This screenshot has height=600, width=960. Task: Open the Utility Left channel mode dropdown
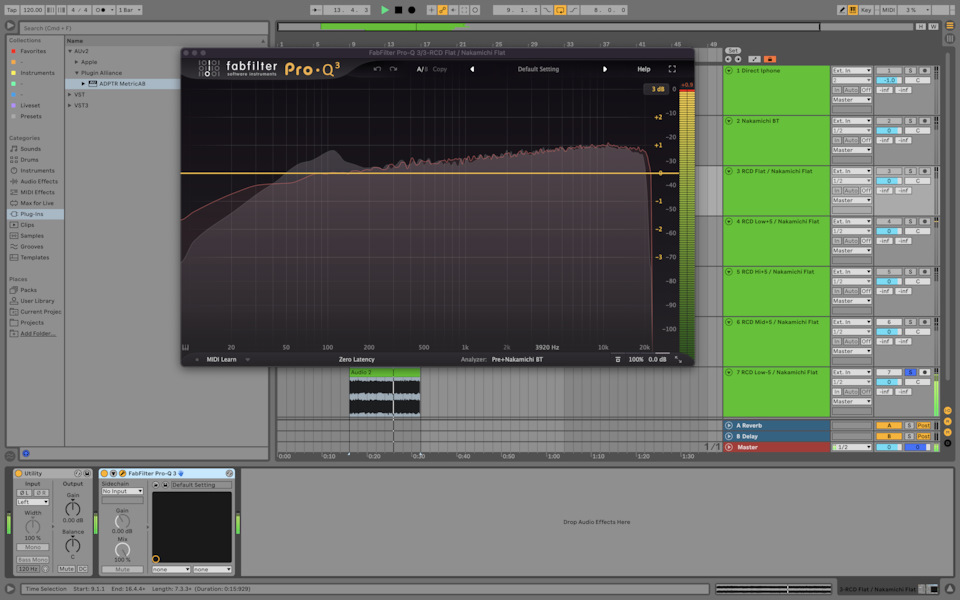click(x=32, y=502)
